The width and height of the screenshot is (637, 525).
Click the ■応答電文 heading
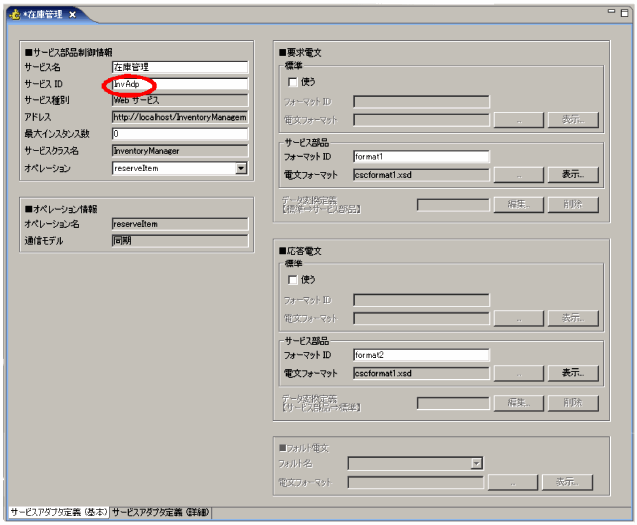(300, 251)
